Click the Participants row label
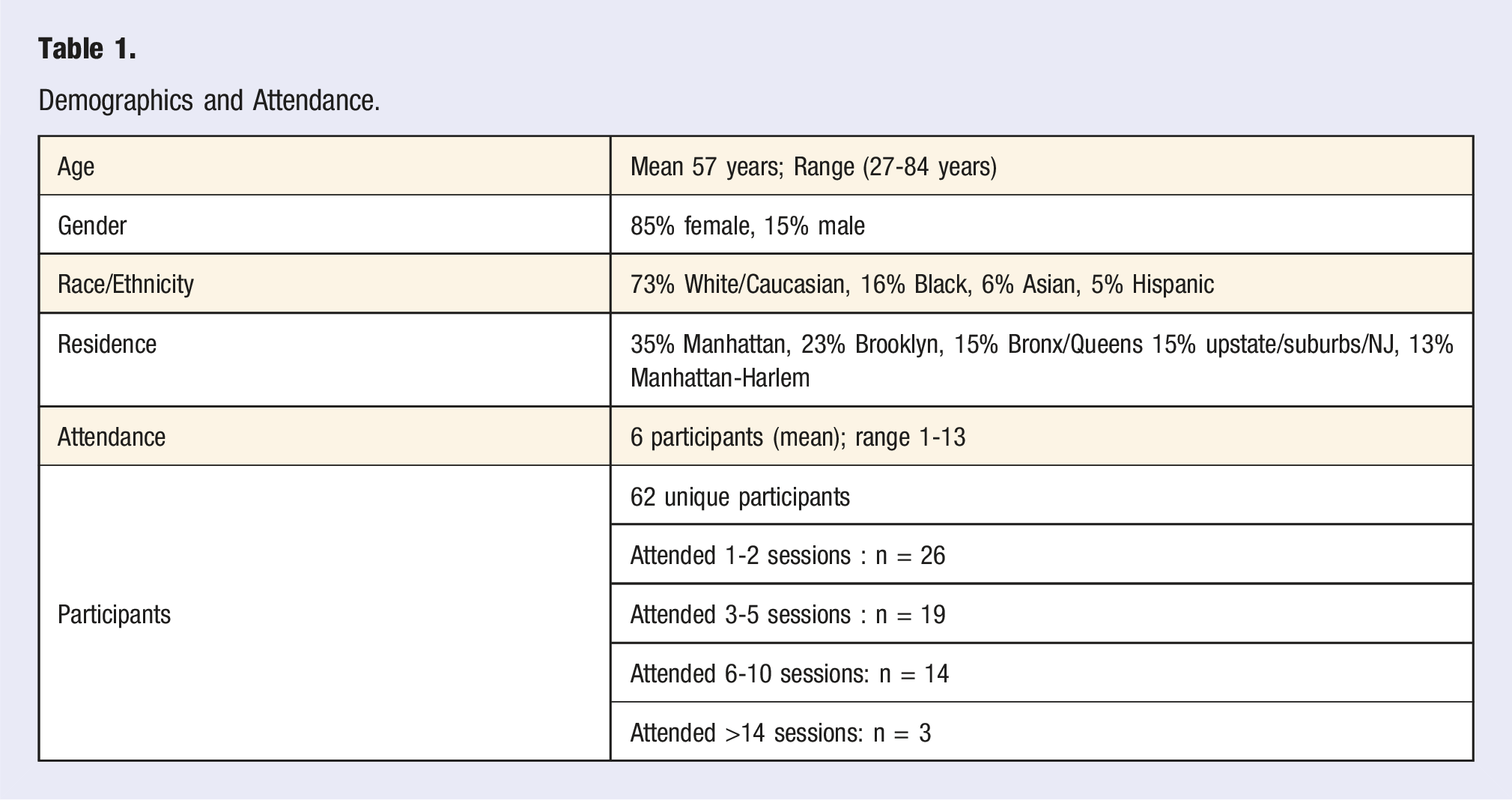Image resolution: width=1512 pixels, height=800 pixels. coord(114,614)
